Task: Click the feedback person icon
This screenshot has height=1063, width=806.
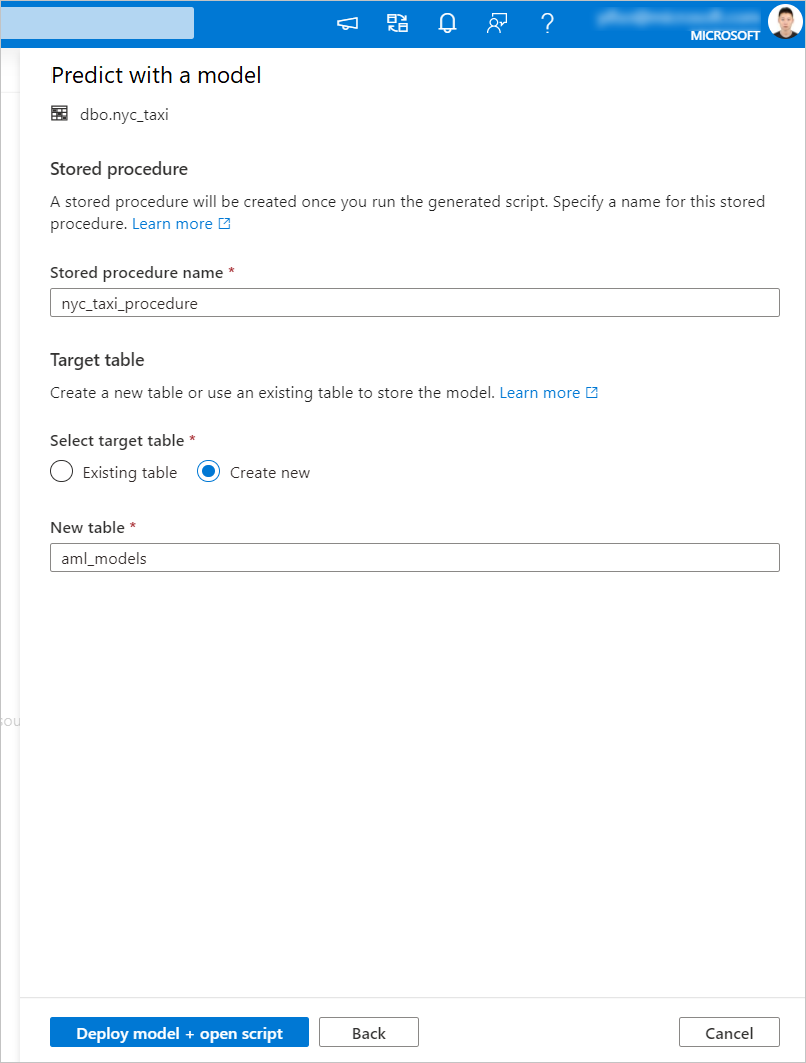Action: [x=497, y=24]
